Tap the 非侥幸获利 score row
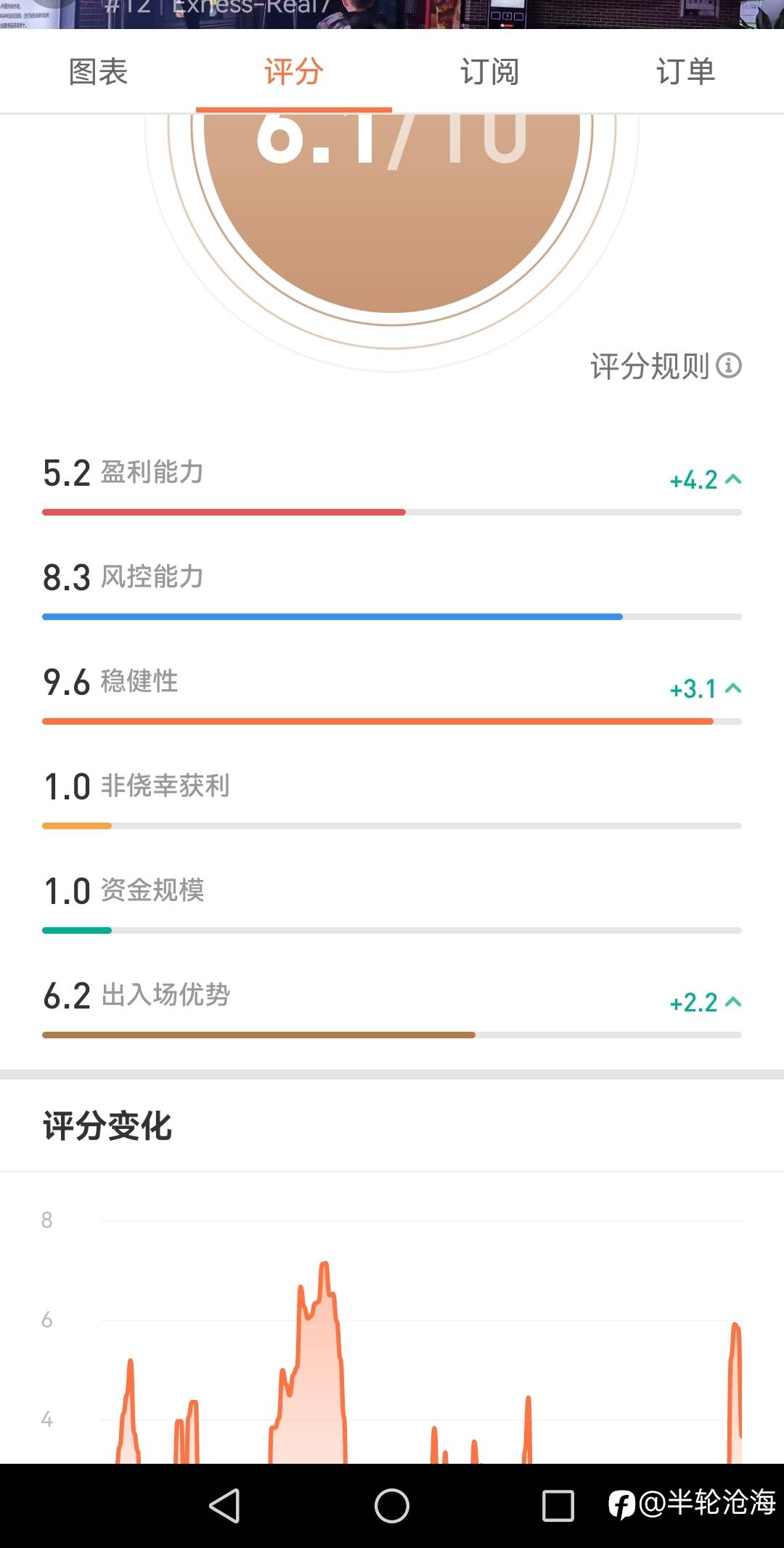The width and height of the screenshot is (784, 1548). point(392,799)
